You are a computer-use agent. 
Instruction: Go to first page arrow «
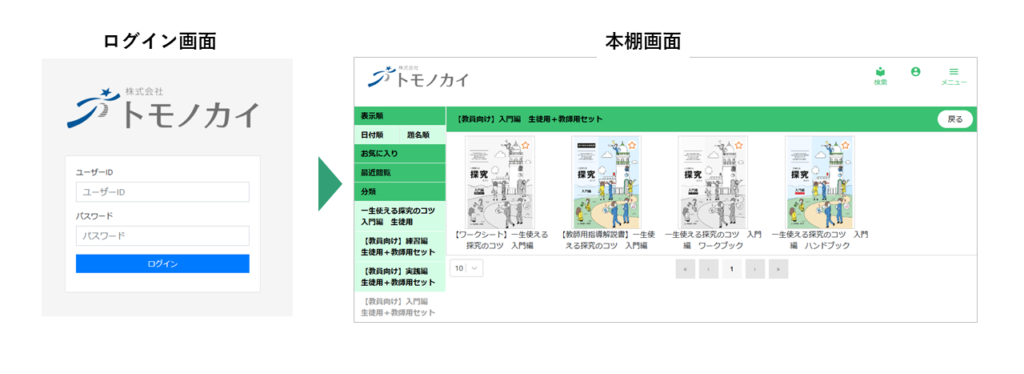click(x=685, y=269)
